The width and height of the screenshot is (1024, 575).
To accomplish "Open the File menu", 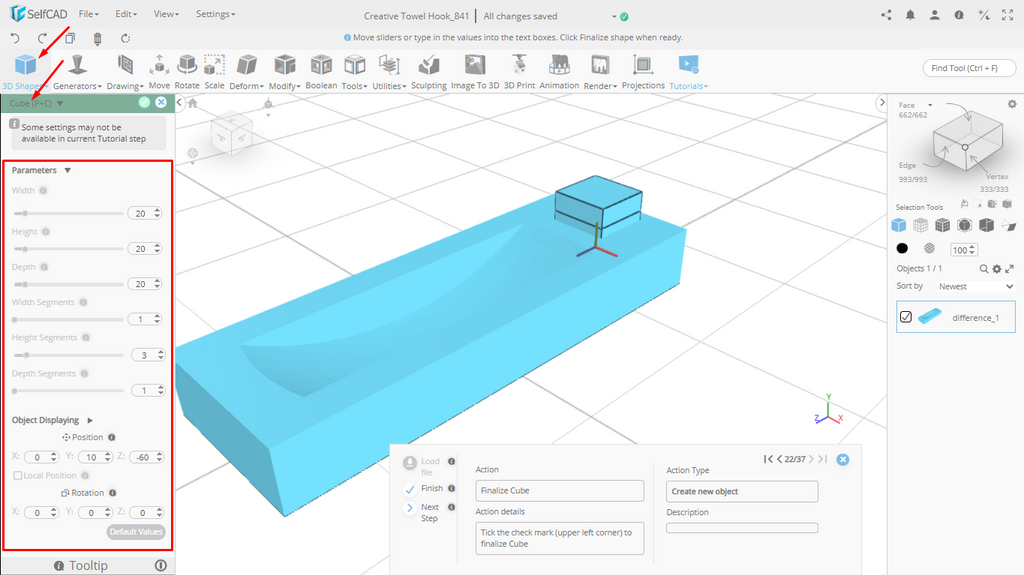I will (88, 14).
